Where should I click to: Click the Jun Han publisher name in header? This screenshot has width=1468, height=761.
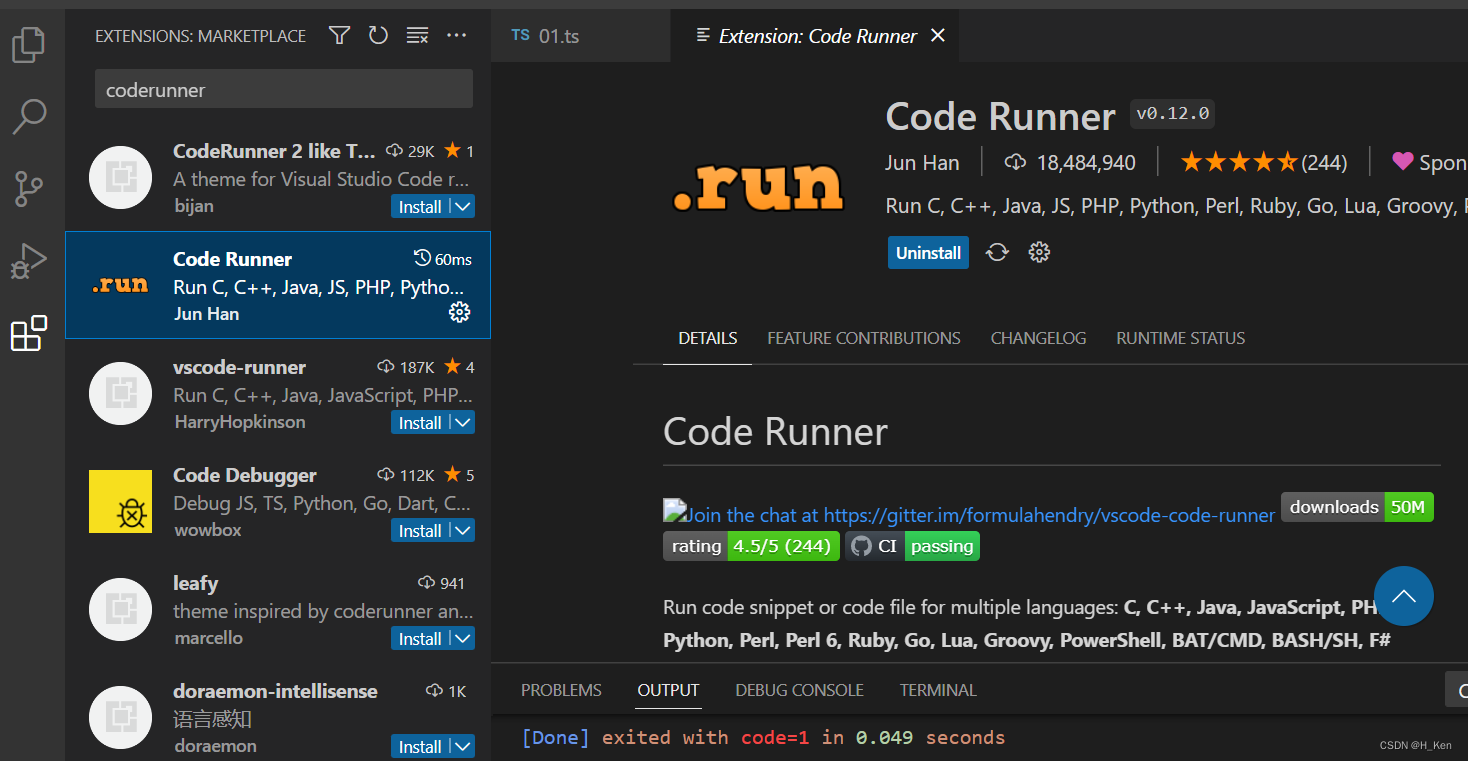(x=922, y=162)
